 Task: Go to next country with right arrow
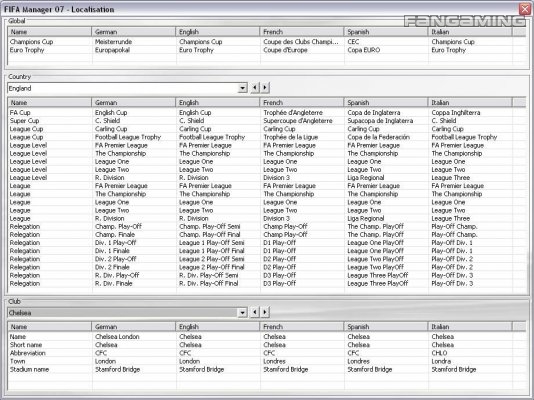pos(265,88)
